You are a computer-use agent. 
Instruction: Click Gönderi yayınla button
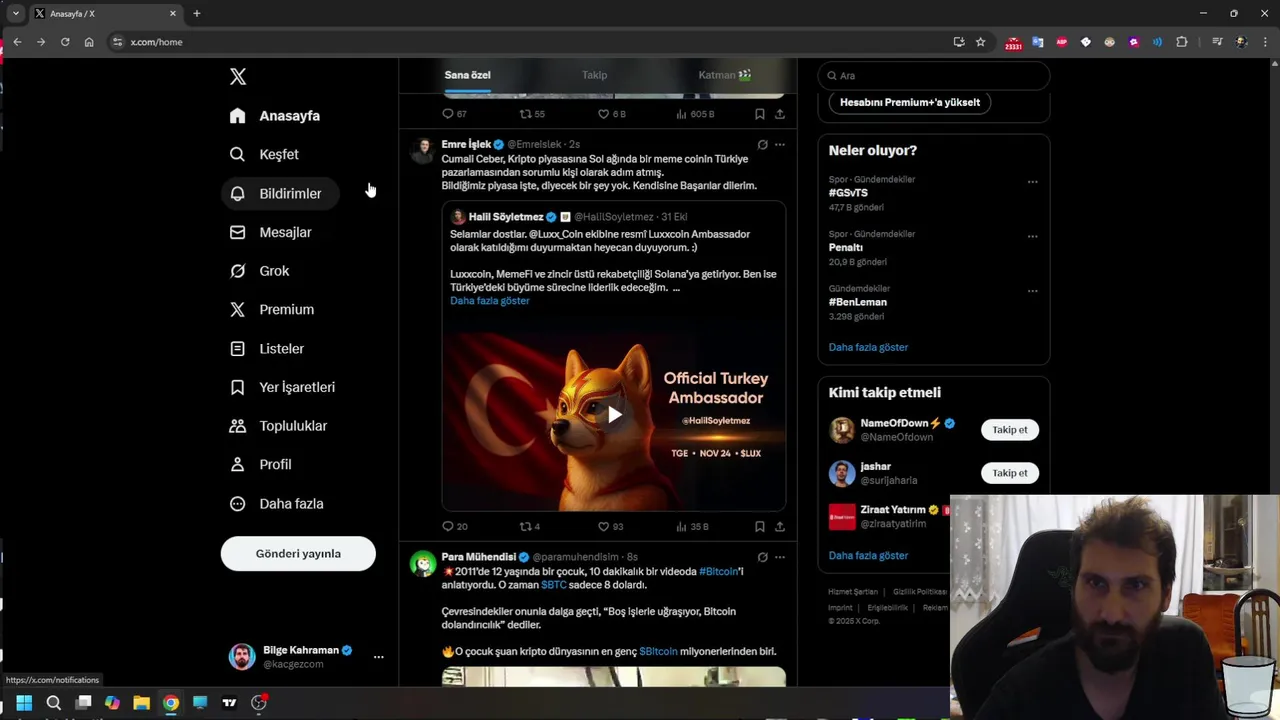tap(298, 553)
